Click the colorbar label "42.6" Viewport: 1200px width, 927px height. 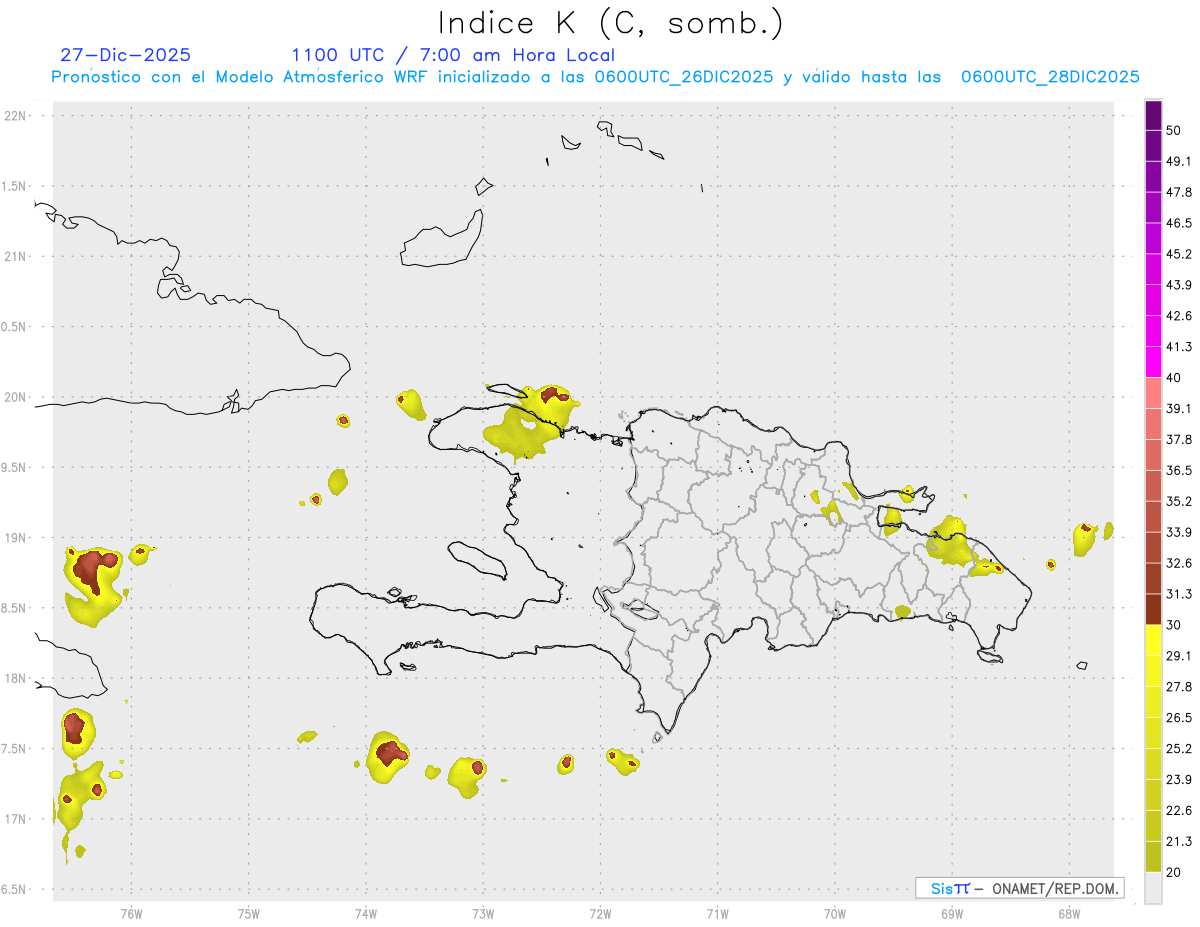[x=1180, y=317]
